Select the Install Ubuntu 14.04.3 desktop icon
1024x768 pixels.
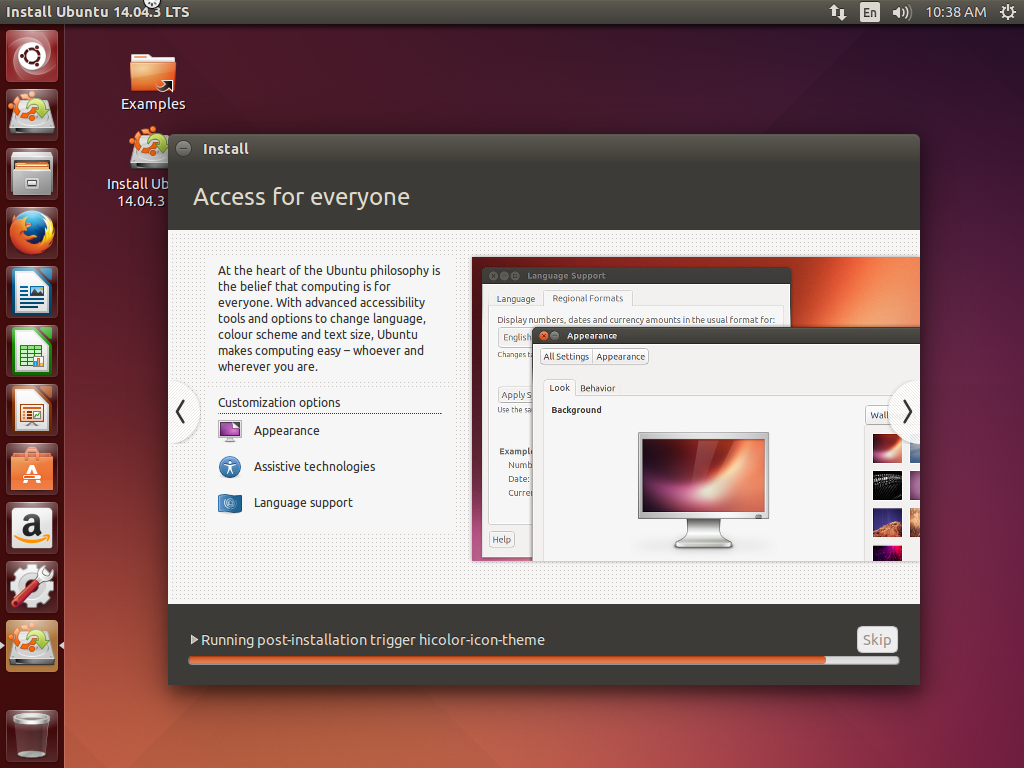click(138, 168)
